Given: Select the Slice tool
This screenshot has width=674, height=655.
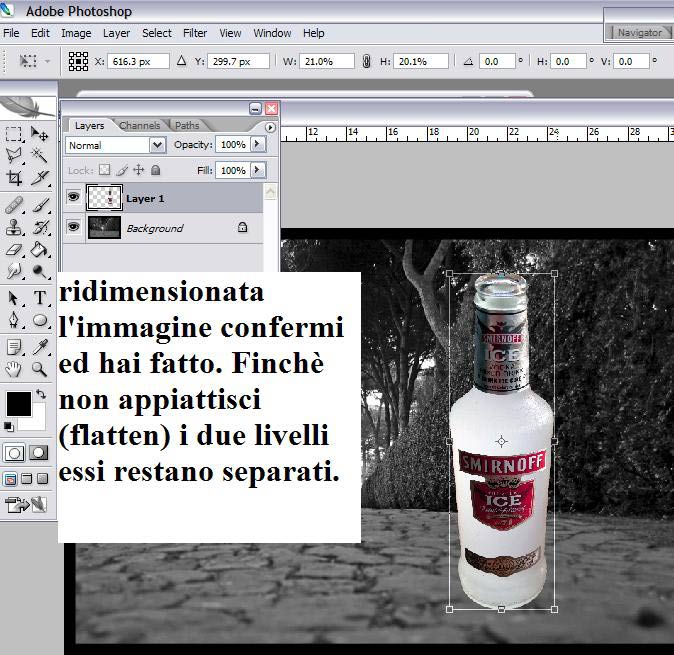Looking at the screenshot, I should coord(39,177).
